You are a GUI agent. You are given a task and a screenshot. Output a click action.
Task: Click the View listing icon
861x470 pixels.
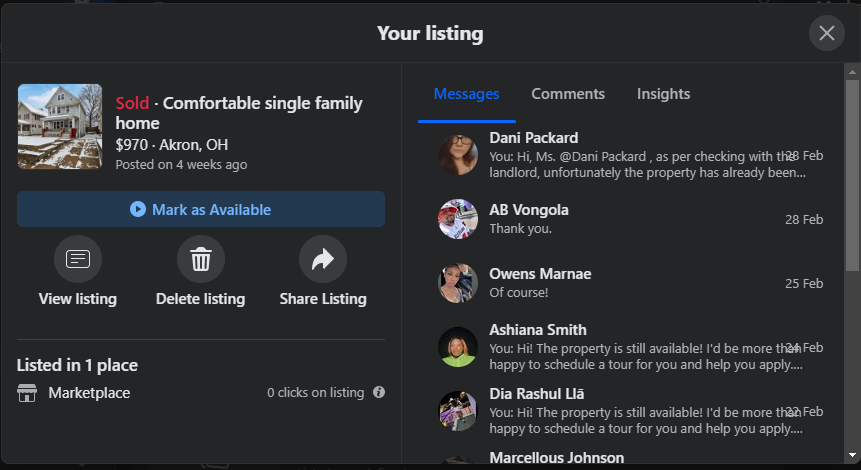pos(78,260)
